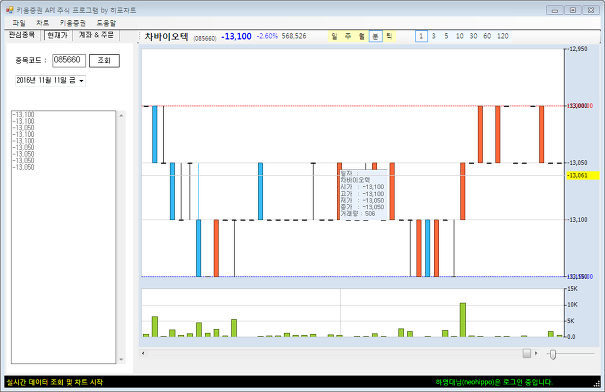Image resolution: width=605 pixels, height=392 pixels.
Task: Click the 5K volume axis label
Action: 571,321
